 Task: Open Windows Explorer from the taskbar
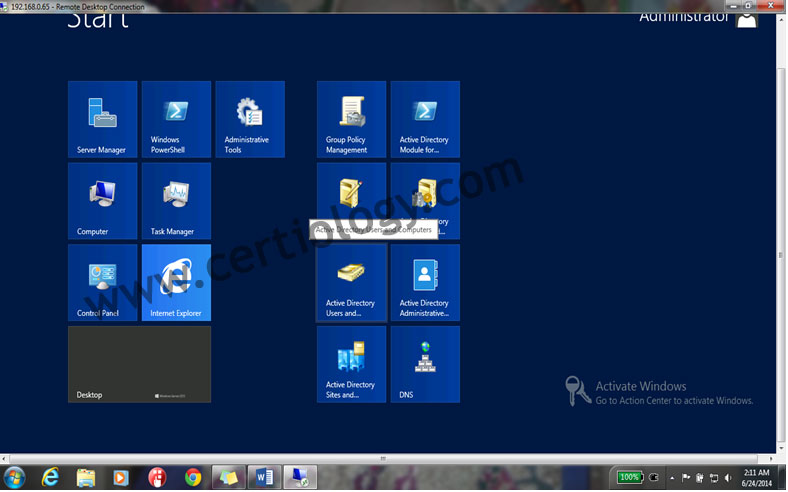(x=85, y=477)
